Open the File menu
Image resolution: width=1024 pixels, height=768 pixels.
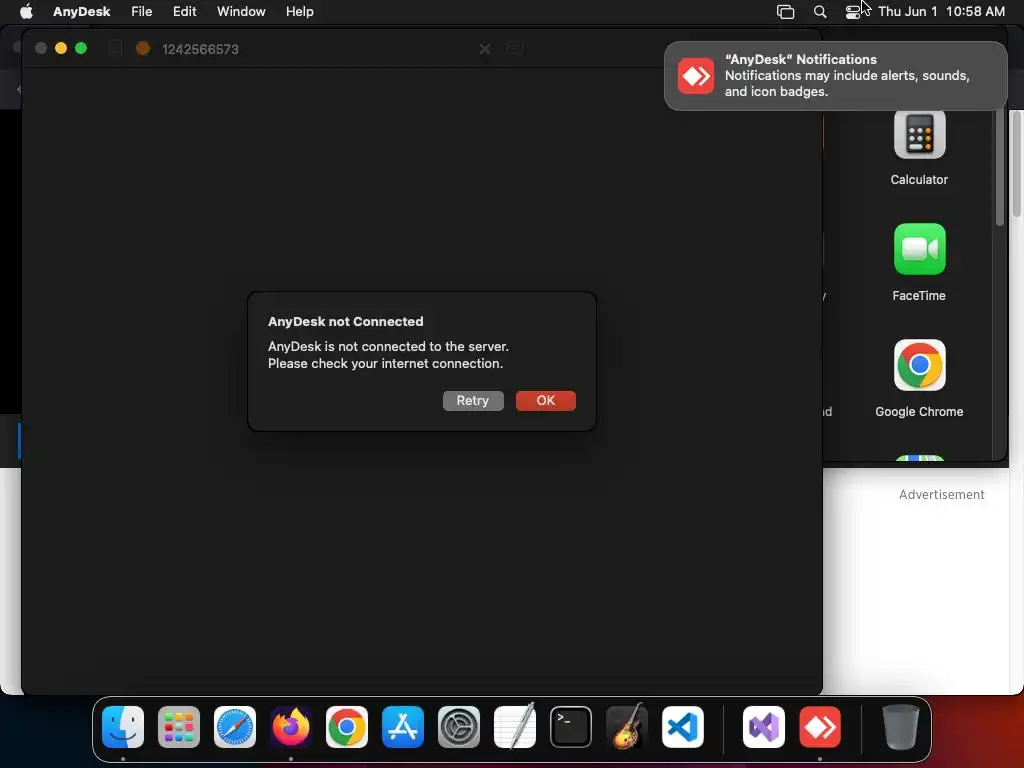tap(142, 11)
